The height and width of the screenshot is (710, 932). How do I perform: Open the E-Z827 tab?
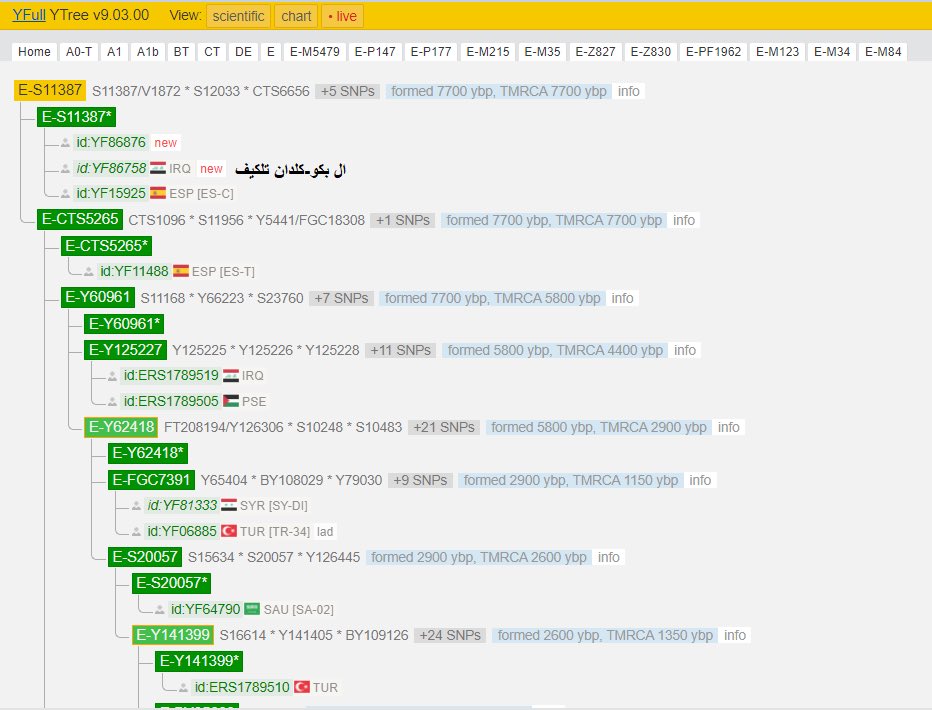596,52
